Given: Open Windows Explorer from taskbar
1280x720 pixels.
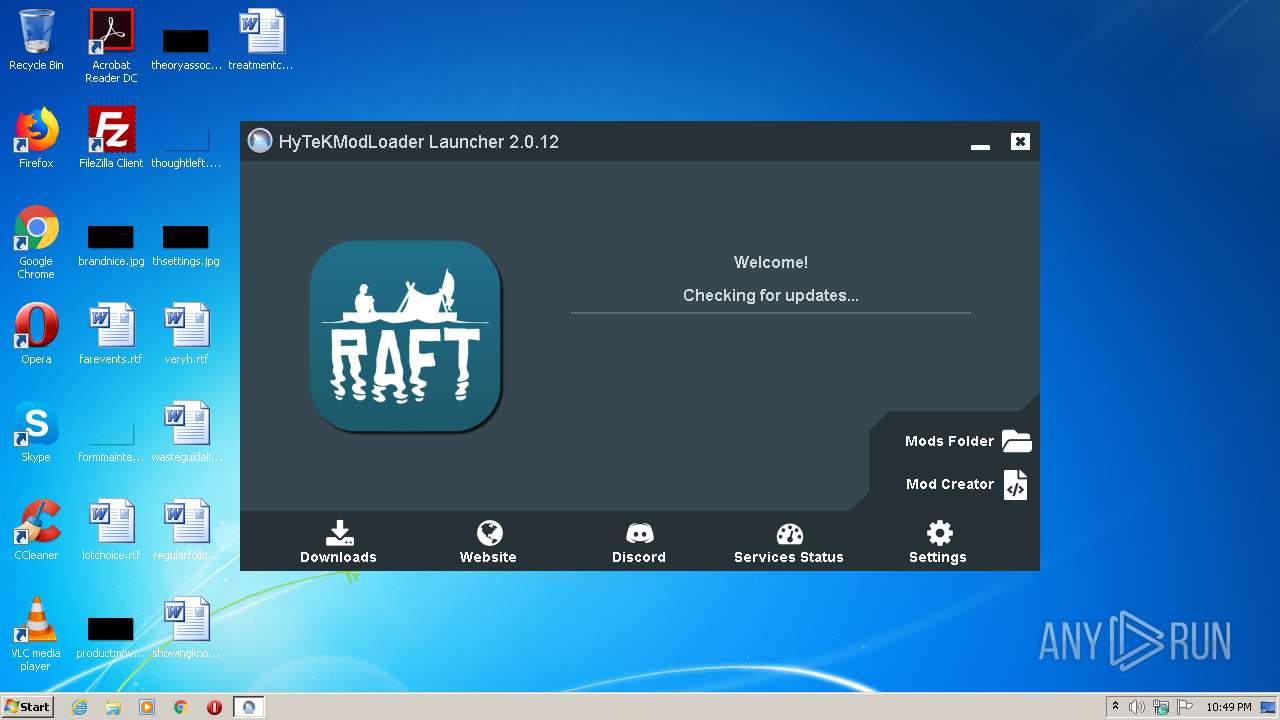Looking at the screenshot, I should (x=113, y=707).
